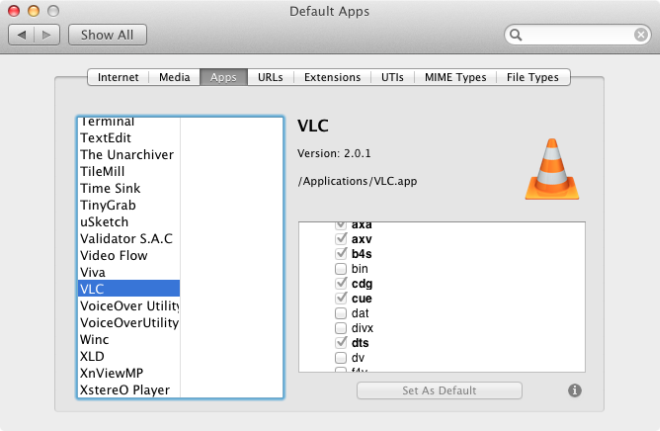
Task: Enable the divx extension checkbox
Action: pyautogui.click(x=341, y=328)
